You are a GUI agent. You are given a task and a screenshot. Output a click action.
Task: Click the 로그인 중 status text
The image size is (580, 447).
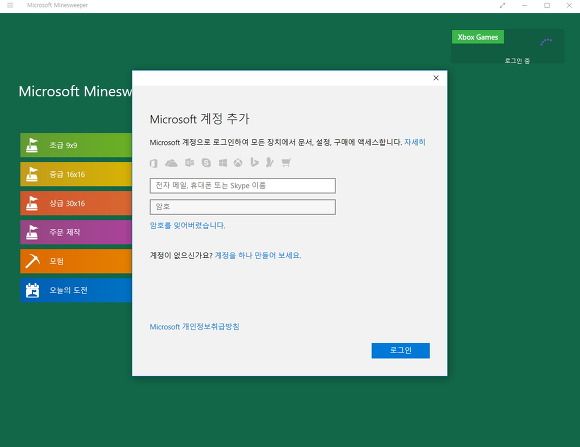517,61
